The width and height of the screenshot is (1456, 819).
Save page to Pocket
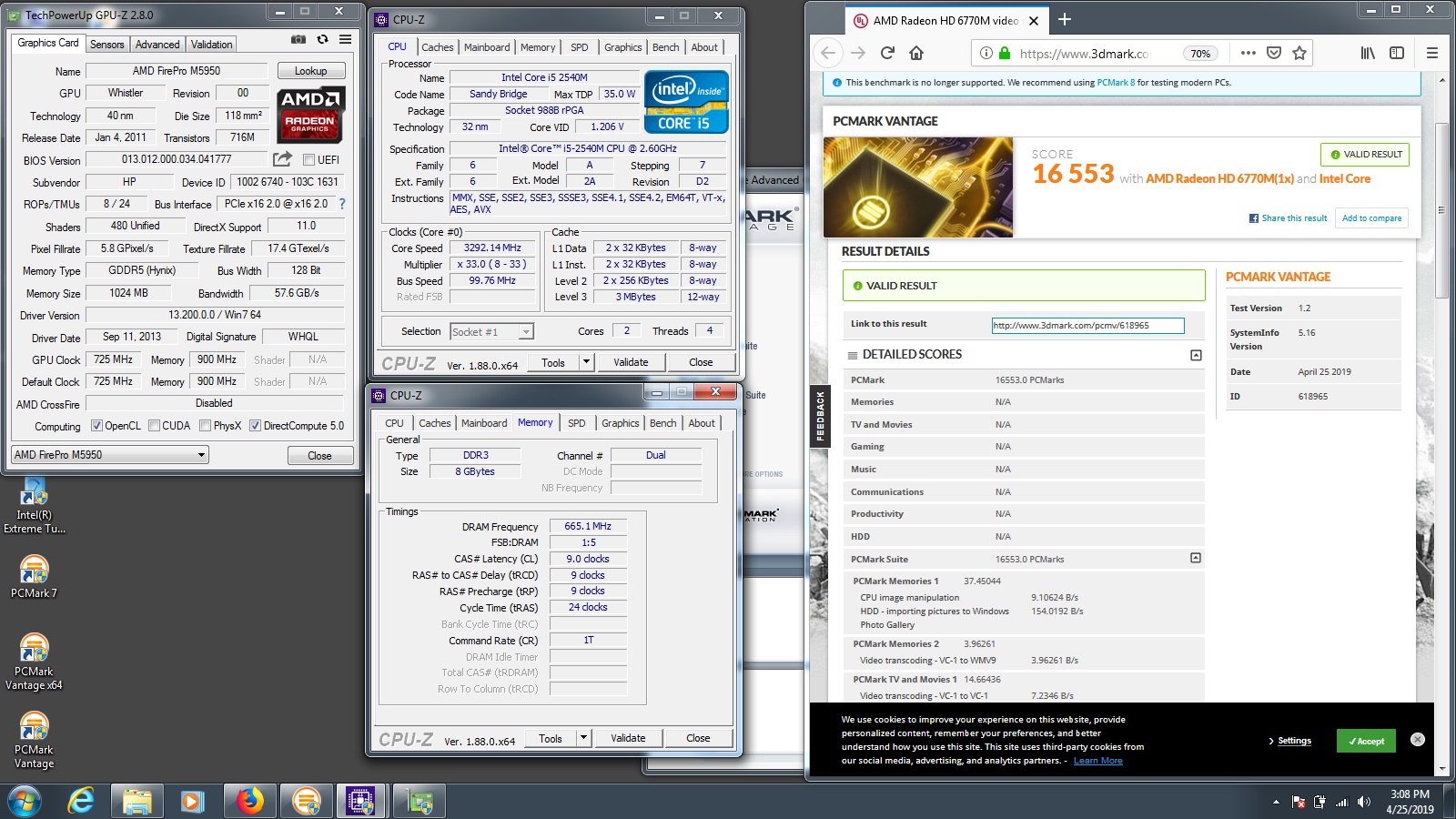1274,53
